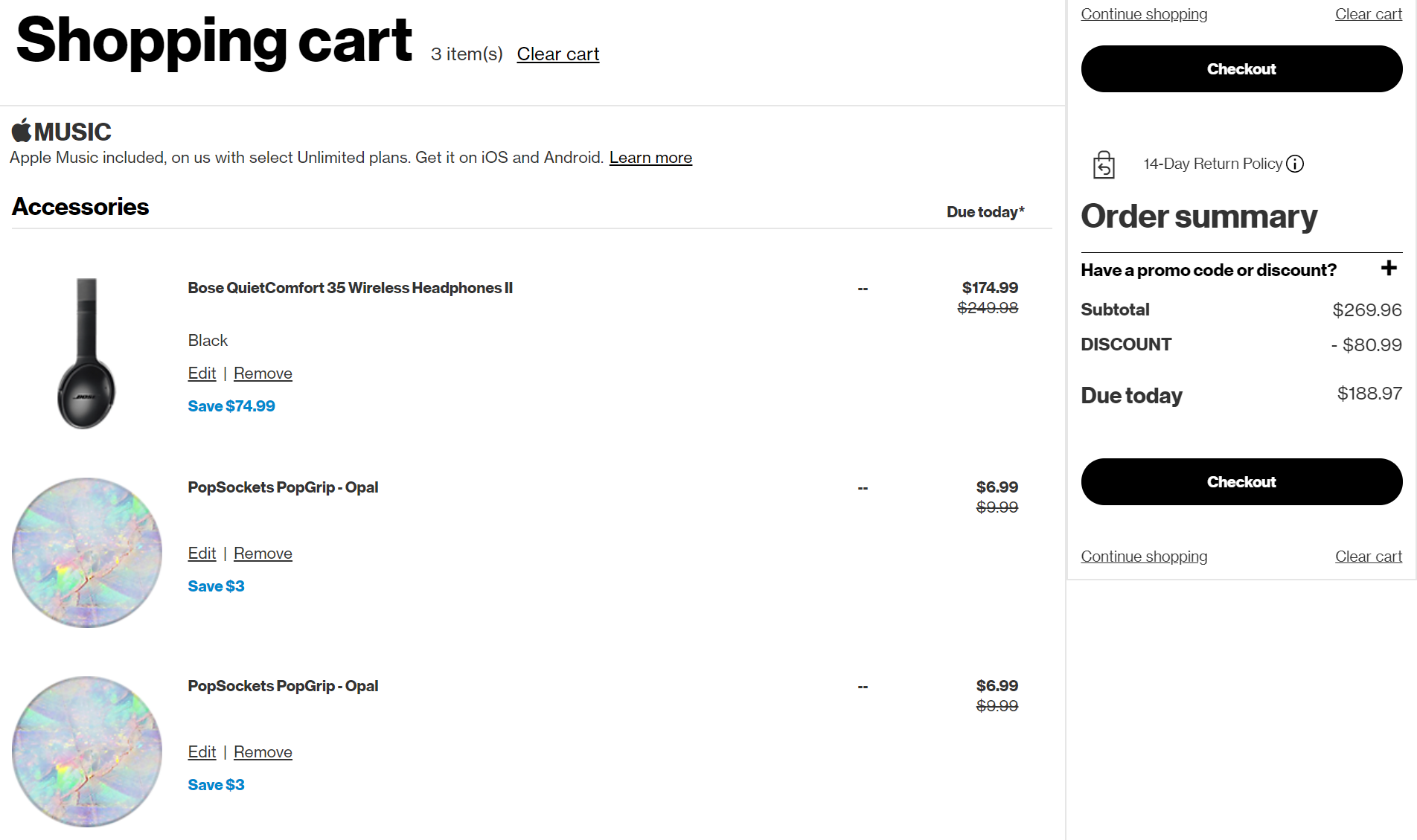Screen dimensions: 1417x840
Task: Remove the Bose QuietComfort 35 headphones
Action: point(263,373)
